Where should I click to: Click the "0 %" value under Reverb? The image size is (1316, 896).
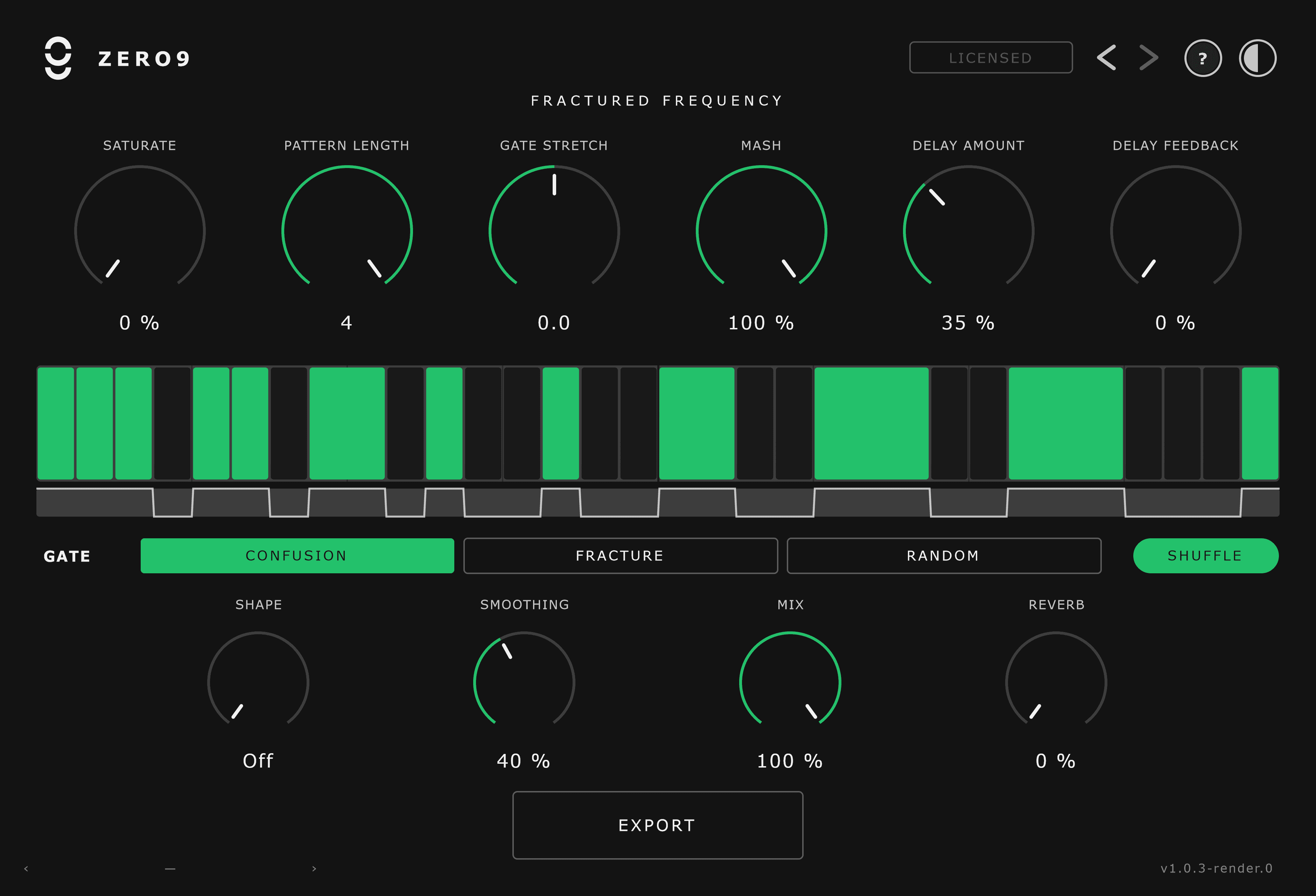(x=1056, y=761)
